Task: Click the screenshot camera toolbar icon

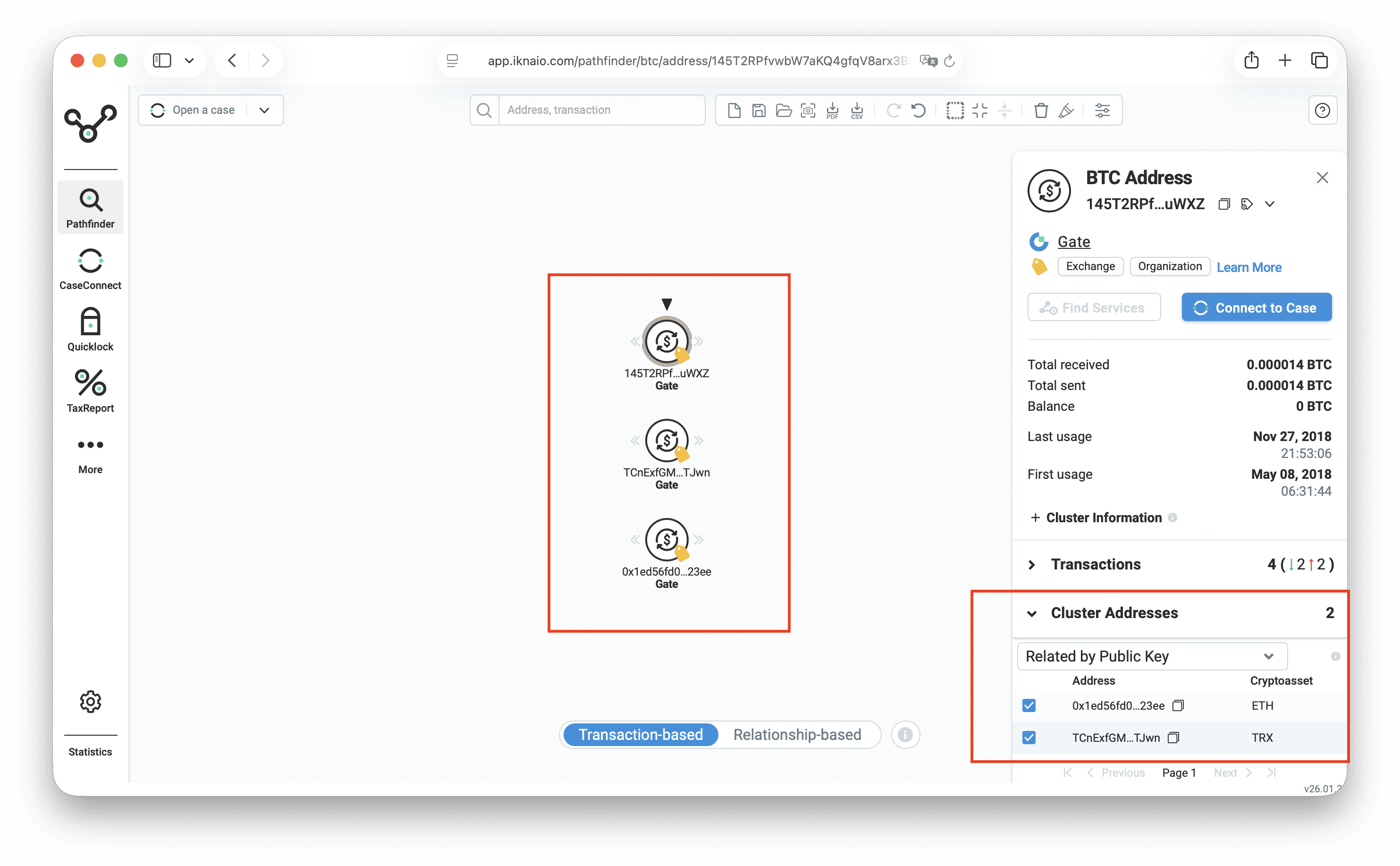Action: pos(808,110)
